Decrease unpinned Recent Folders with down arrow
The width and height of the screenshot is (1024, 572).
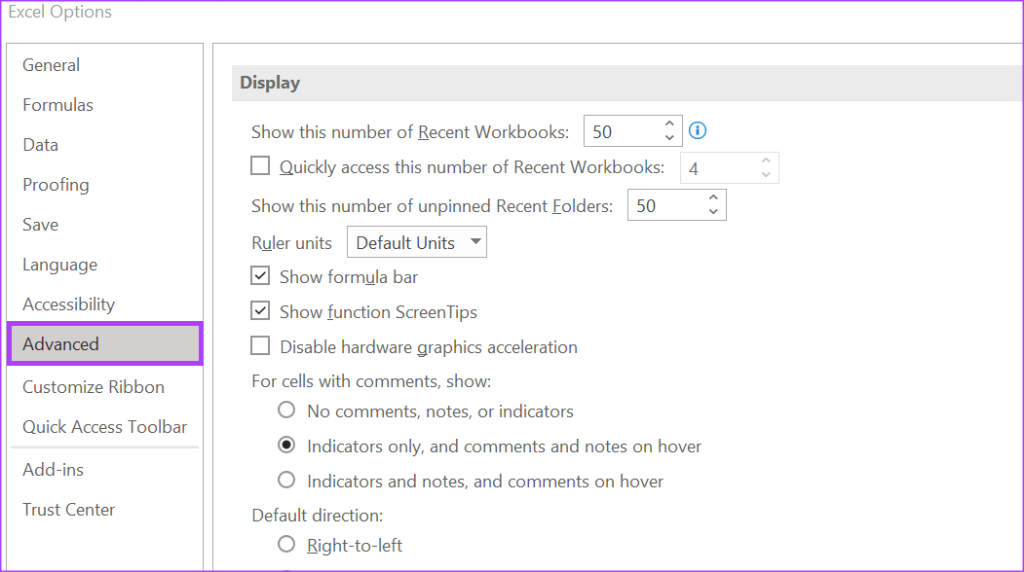713,212
